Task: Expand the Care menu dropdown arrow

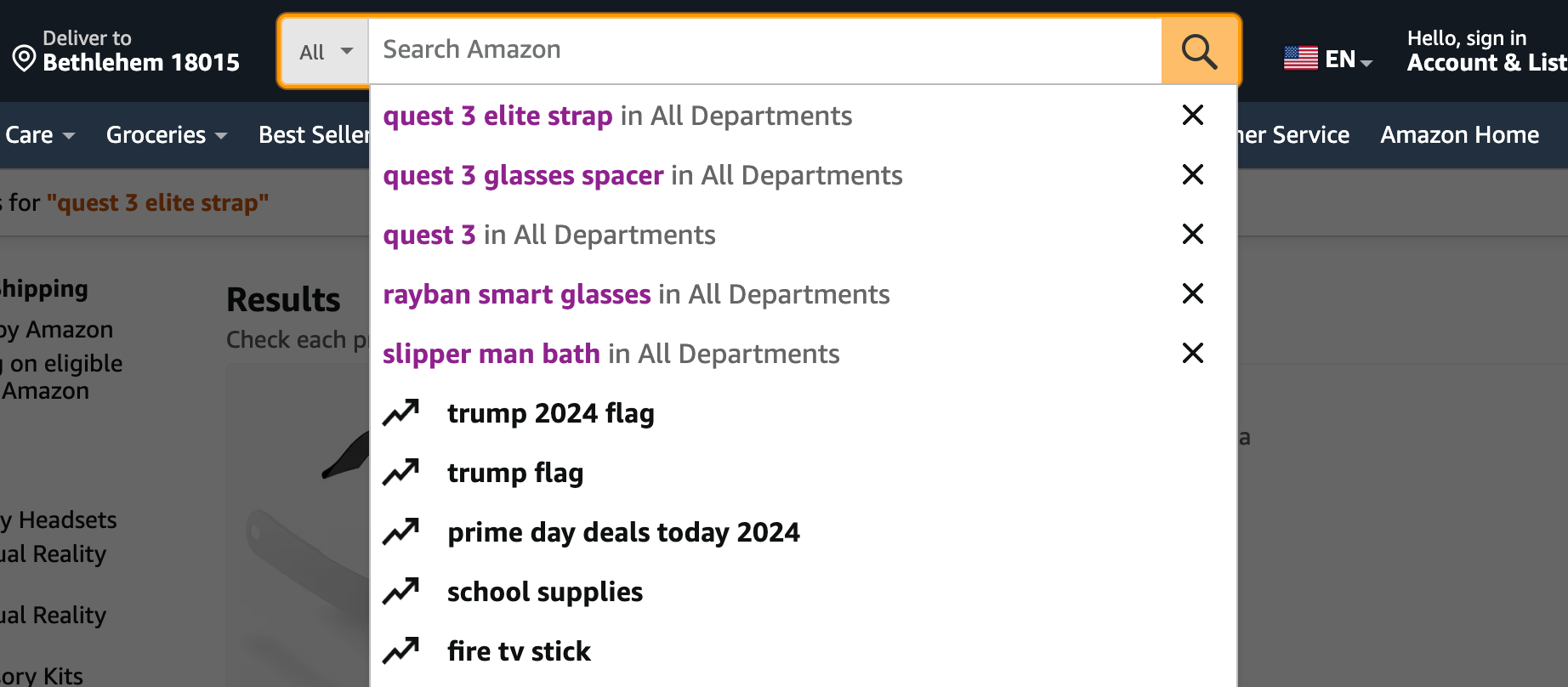Action: click(69, 136)
